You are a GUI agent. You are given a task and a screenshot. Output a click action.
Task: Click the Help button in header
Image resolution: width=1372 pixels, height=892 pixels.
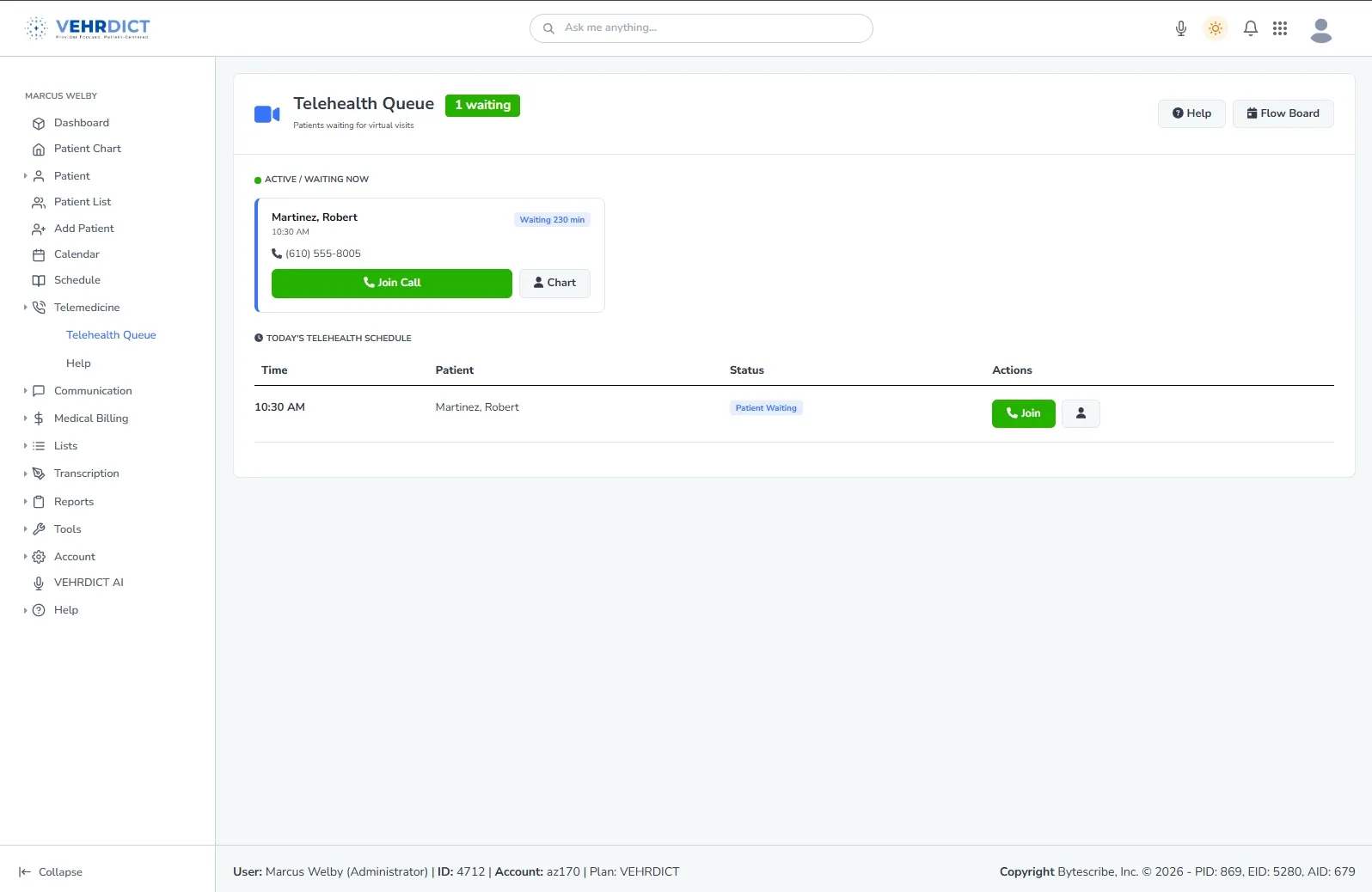[1191, 113]
